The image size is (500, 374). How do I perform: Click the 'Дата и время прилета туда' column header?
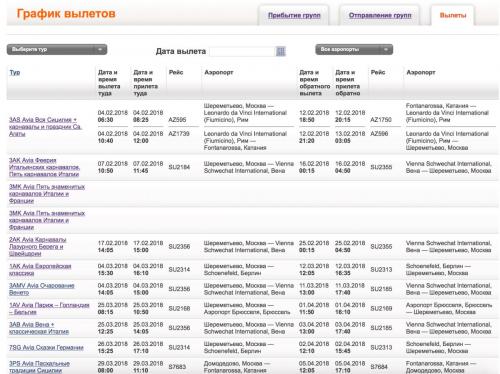(x=145, y=83)
